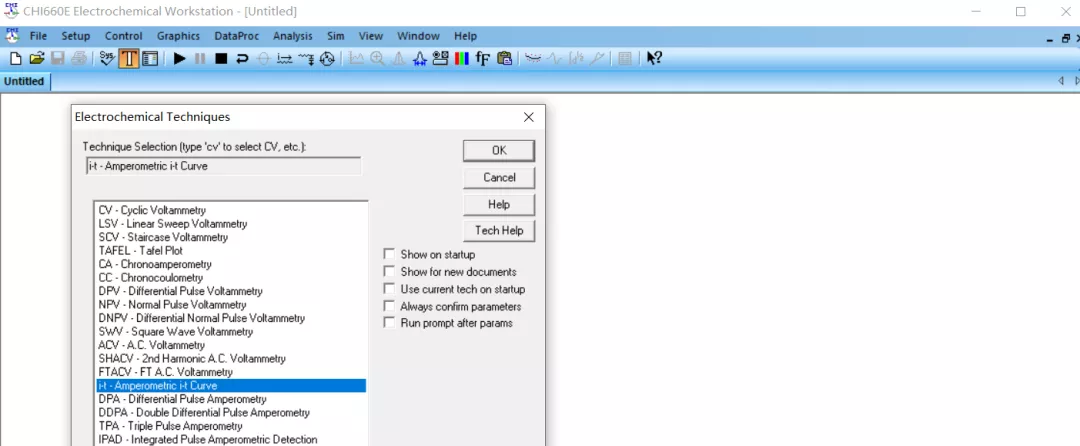Click the Technique Selection text field

click(224, 166)
